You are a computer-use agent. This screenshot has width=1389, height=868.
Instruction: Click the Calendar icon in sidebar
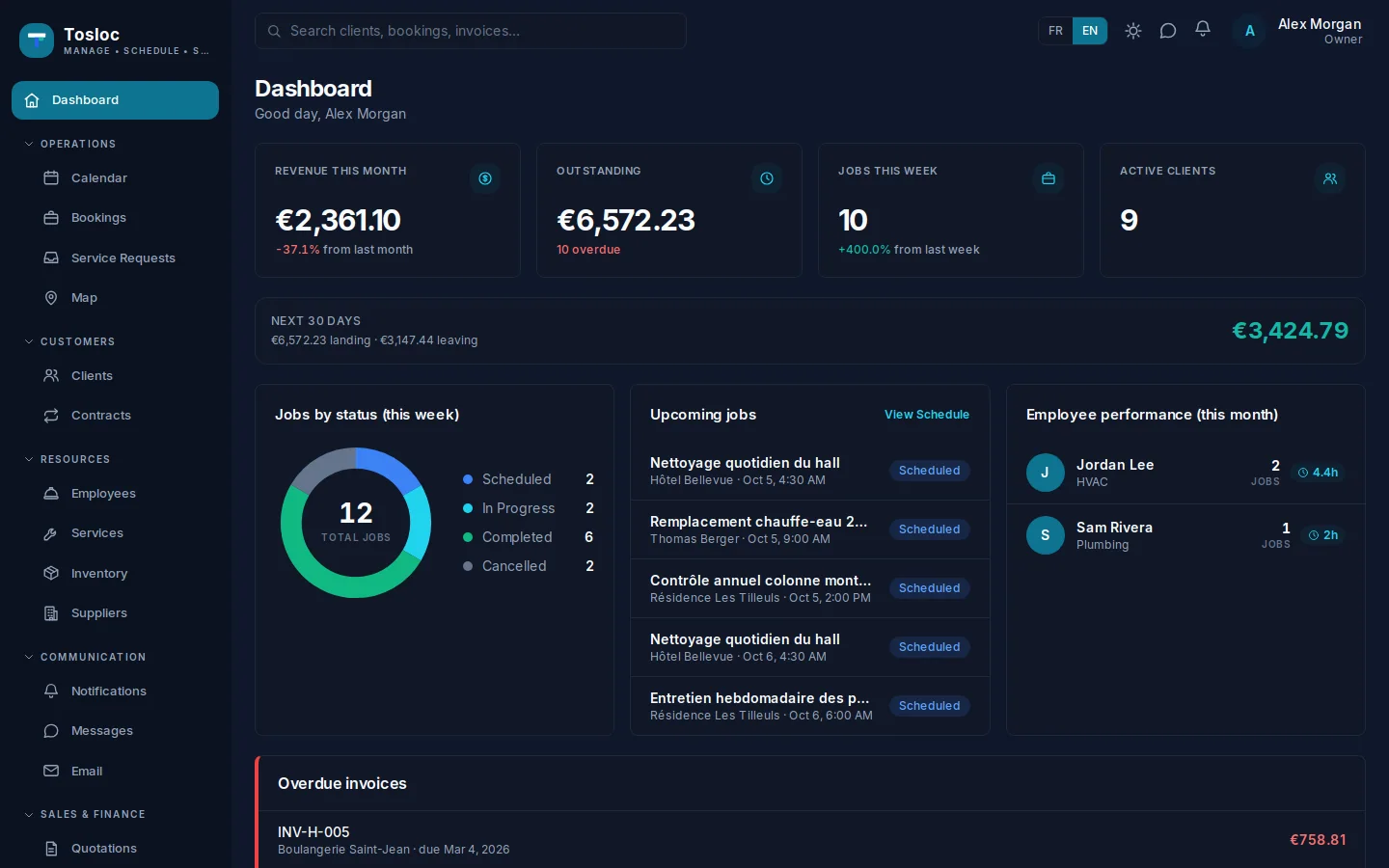click(x=51, y=177)
